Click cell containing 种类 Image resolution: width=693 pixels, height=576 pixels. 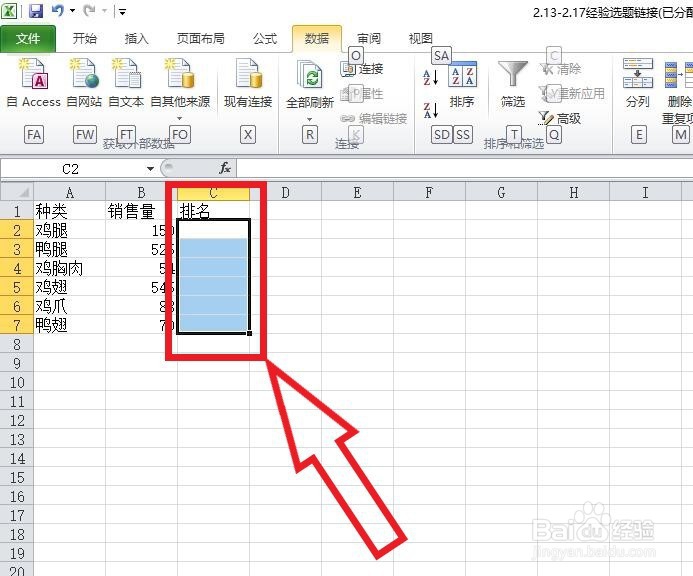point(70,211)
